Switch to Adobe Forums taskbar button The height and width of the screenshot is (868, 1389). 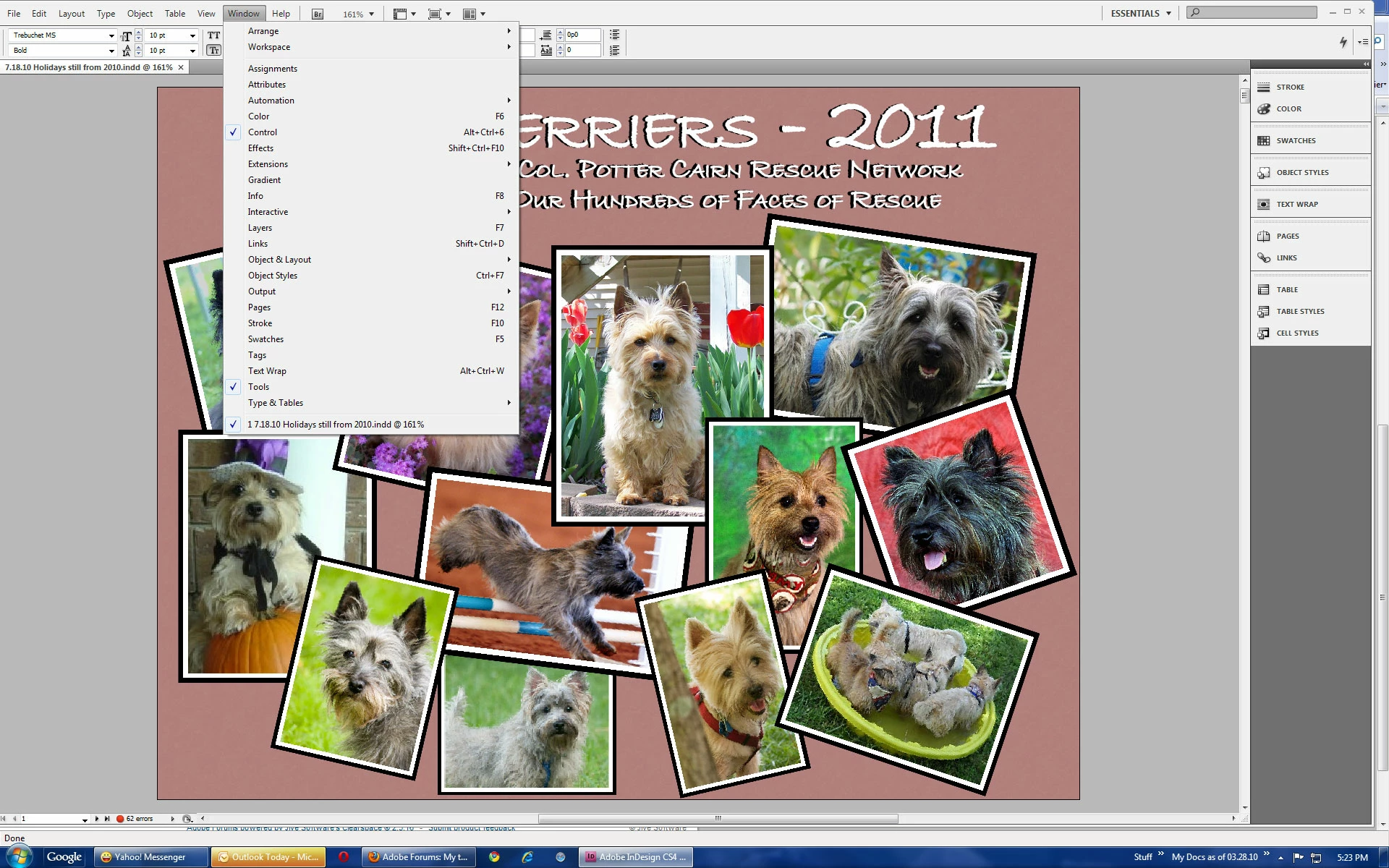pyautogui.click(x=418, y=857)
